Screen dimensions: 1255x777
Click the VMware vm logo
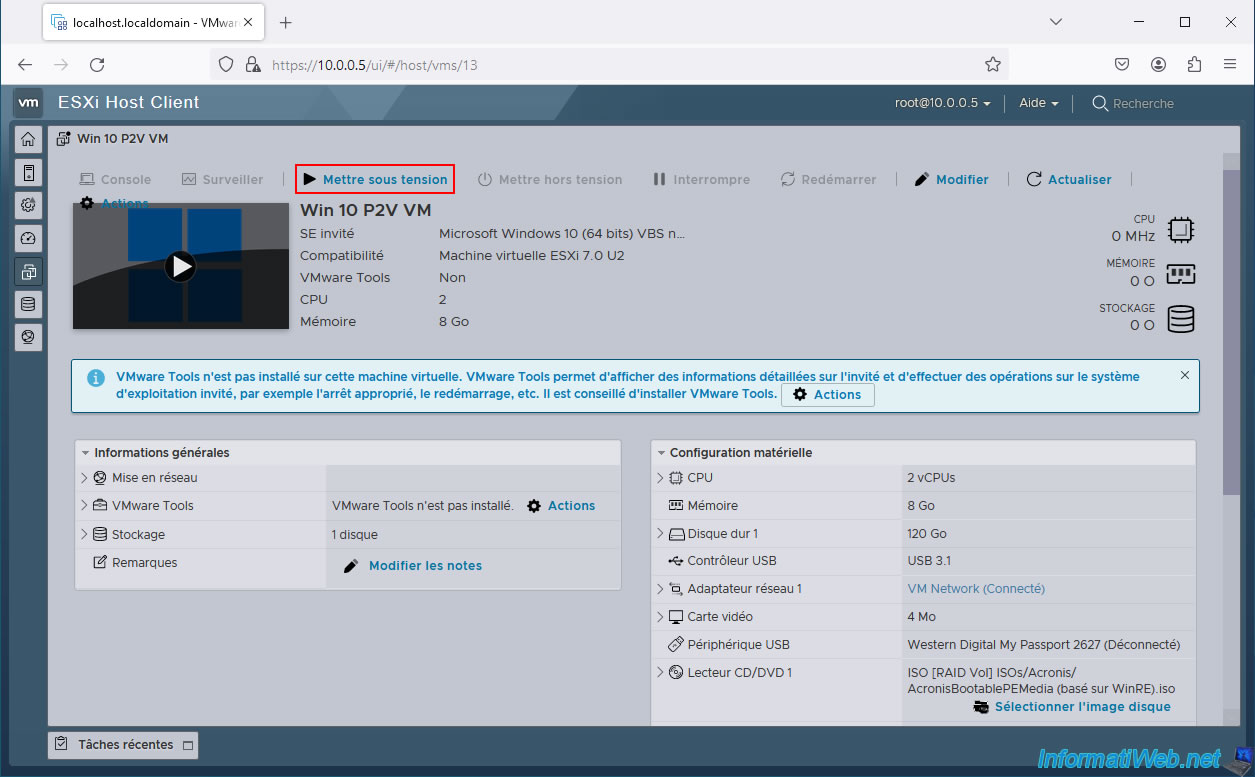[x=29, y=102]
